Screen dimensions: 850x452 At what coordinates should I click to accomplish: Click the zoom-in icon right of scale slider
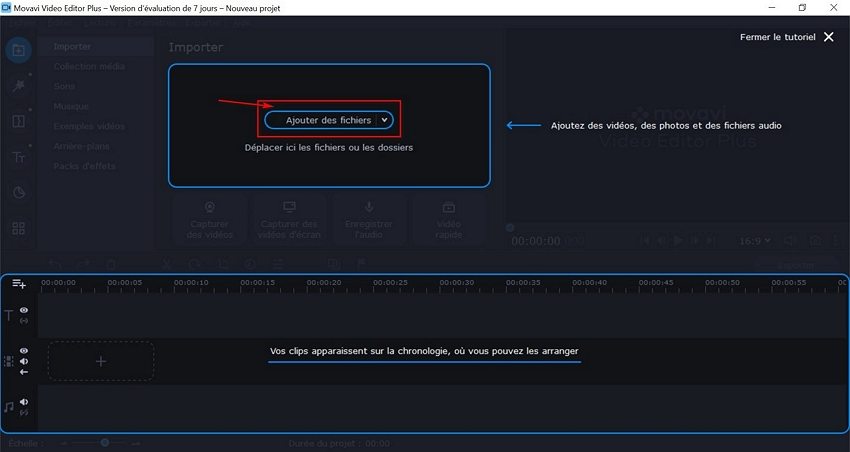[x=136, y=443]
